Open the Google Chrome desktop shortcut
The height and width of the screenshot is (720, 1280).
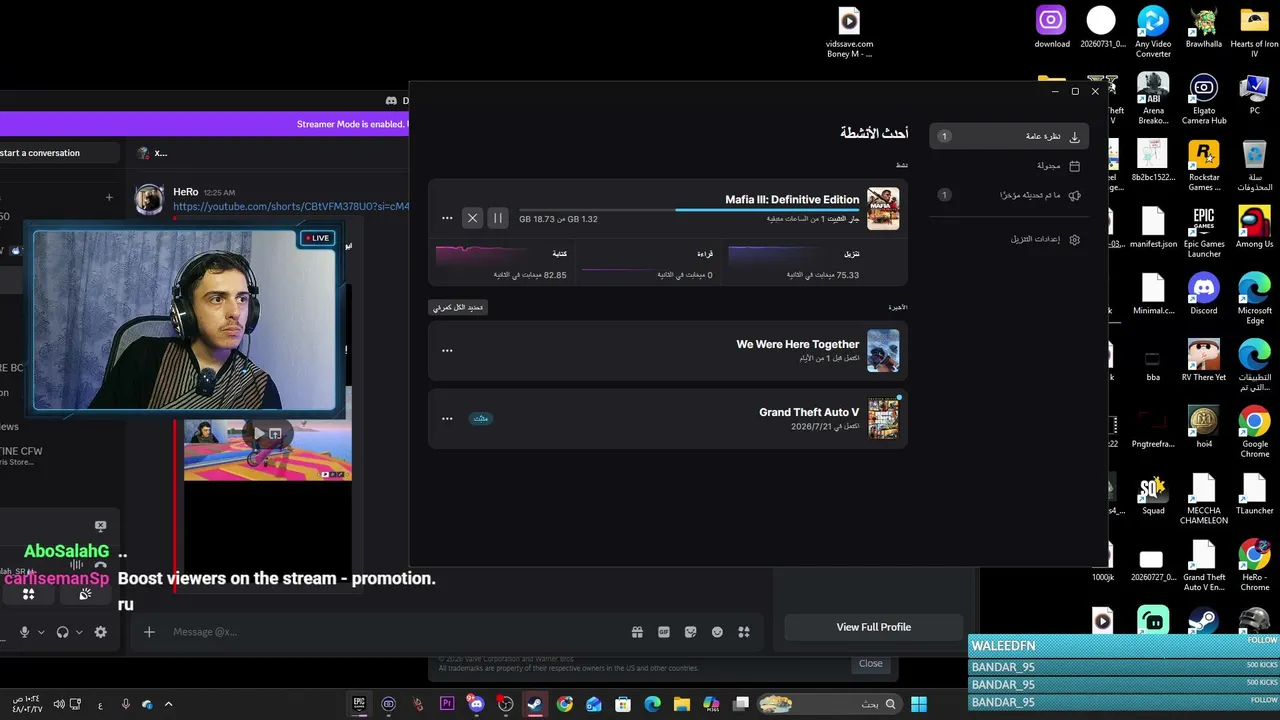[x=1254, y=433]
